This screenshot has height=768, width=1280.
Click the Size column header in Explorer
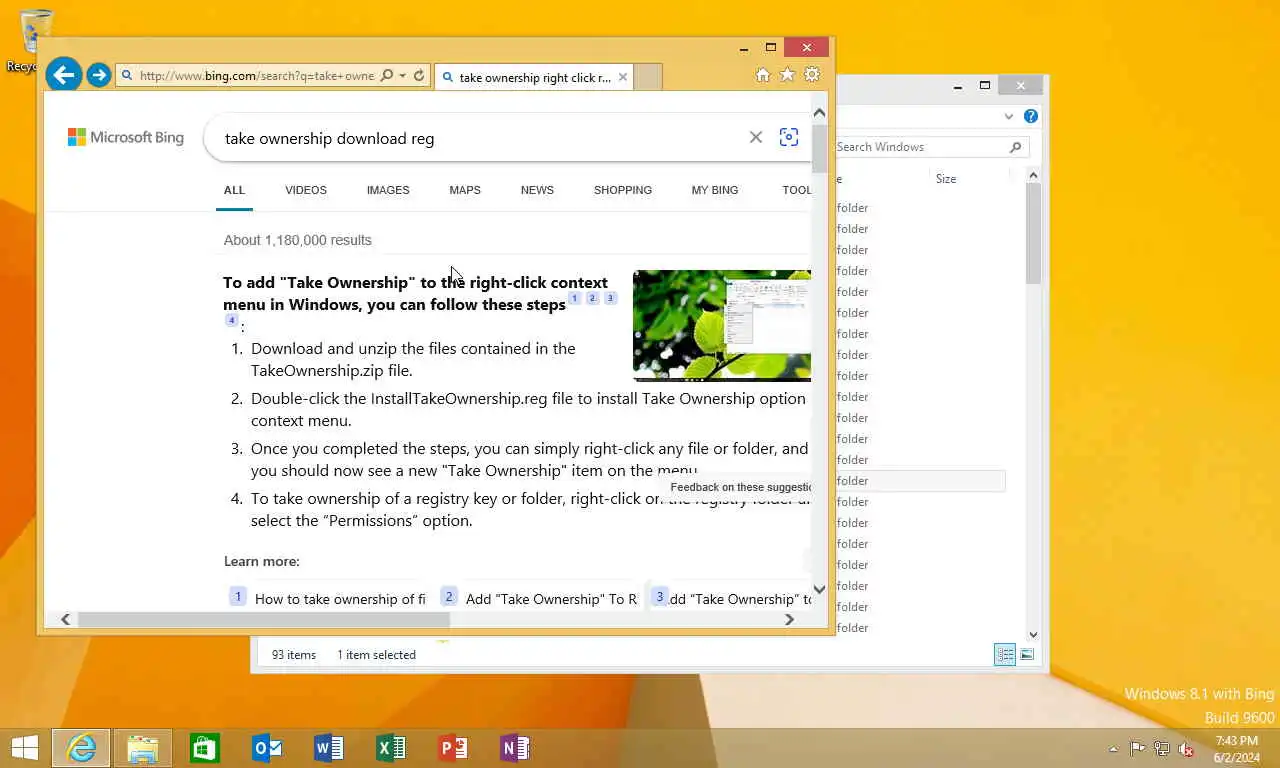tap(946, 179)
